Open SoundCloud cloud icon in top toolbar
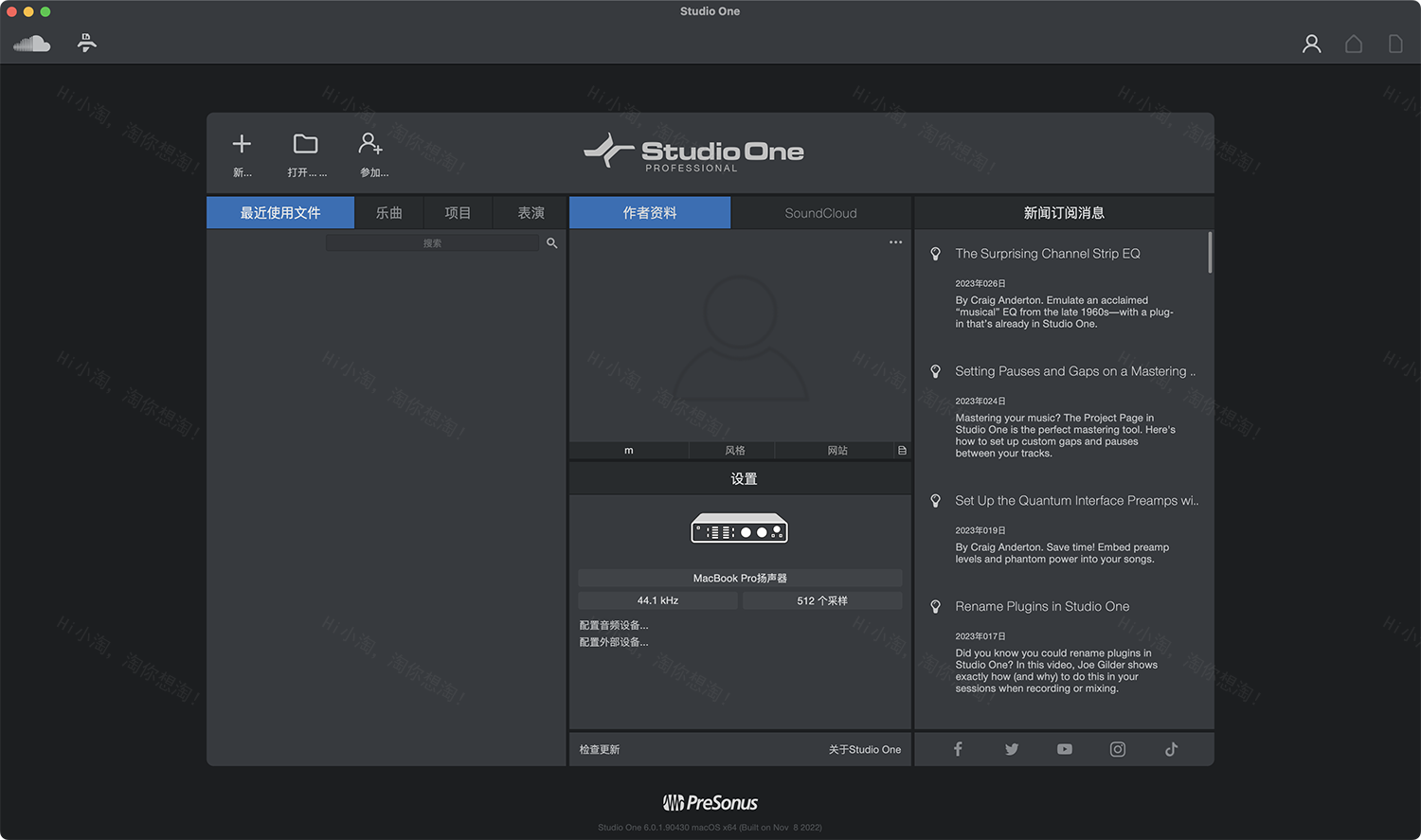This screenshot has width=1421, height=840. (31, 43)
